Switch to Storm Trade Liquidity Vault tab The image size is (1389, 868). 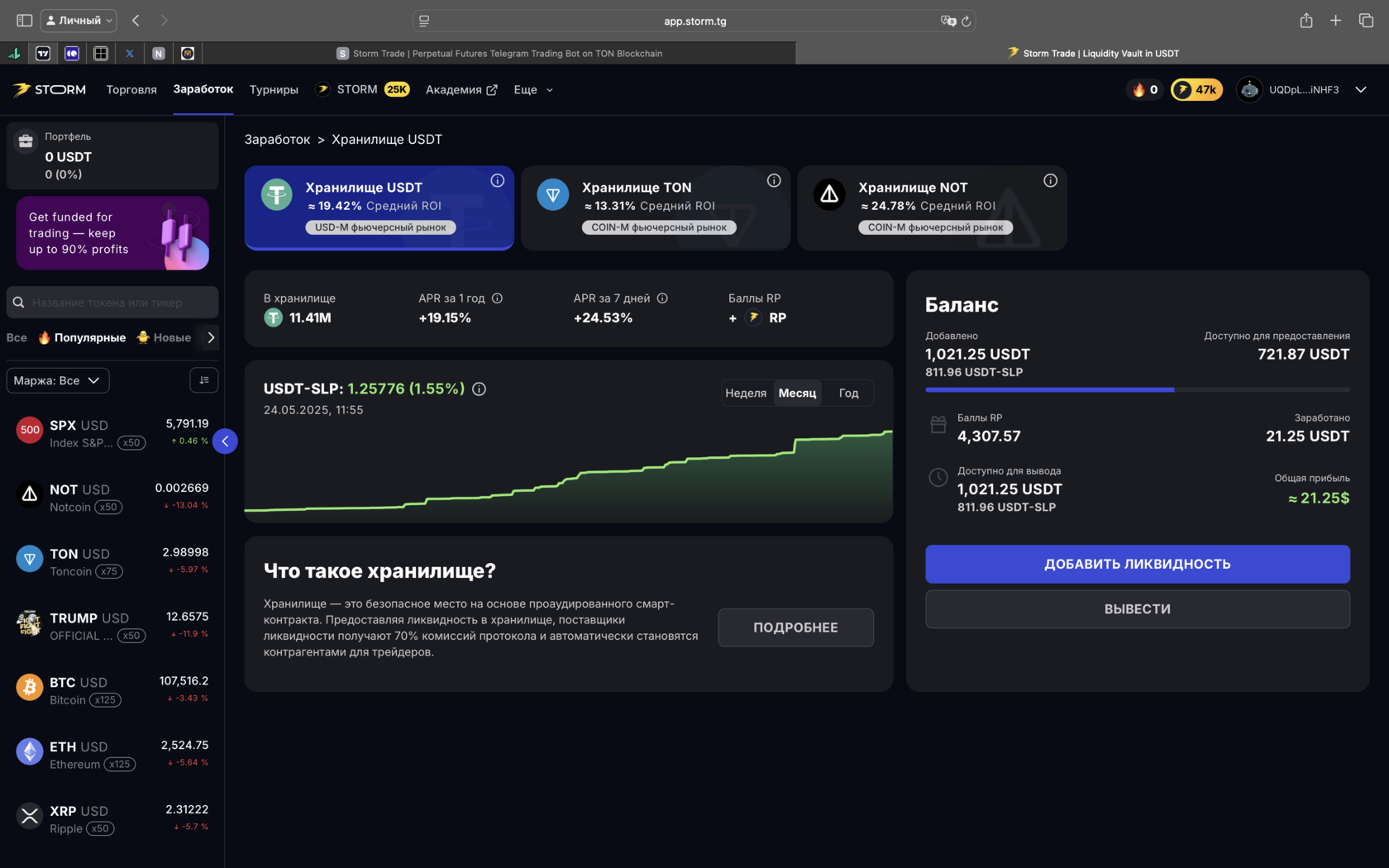(x=1092, y=53)
